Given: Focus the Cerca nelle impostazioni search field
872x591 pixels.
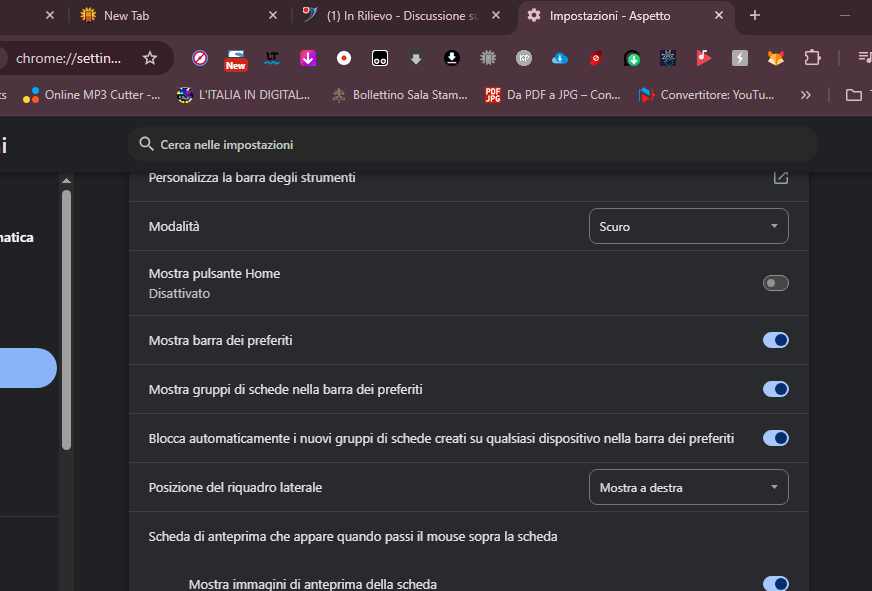Looking at the screenshot, I should pos(473,145).
